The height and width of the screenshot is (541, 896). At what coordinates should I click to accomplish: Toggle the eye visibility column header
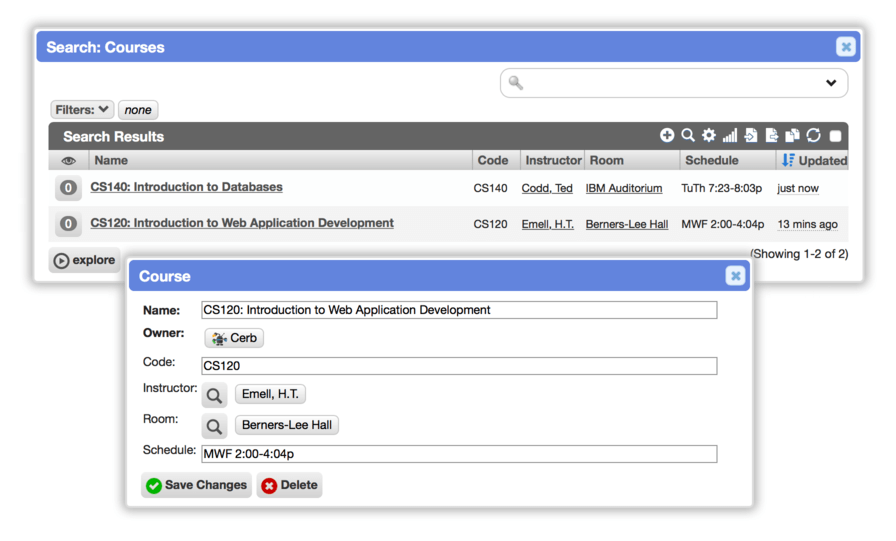click(x=69, y=161)
